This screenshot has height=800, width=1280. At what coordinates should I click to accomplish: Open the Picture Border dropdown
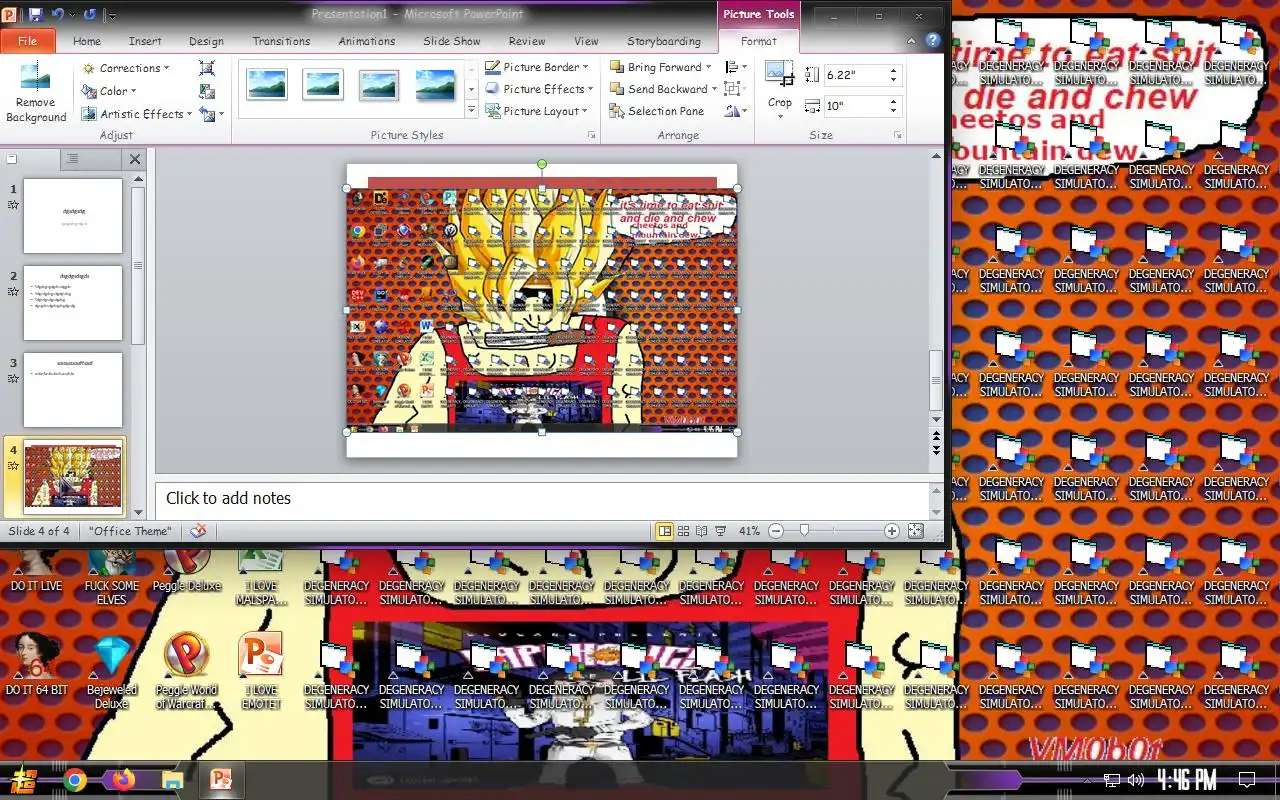click(x=538, y=67)
